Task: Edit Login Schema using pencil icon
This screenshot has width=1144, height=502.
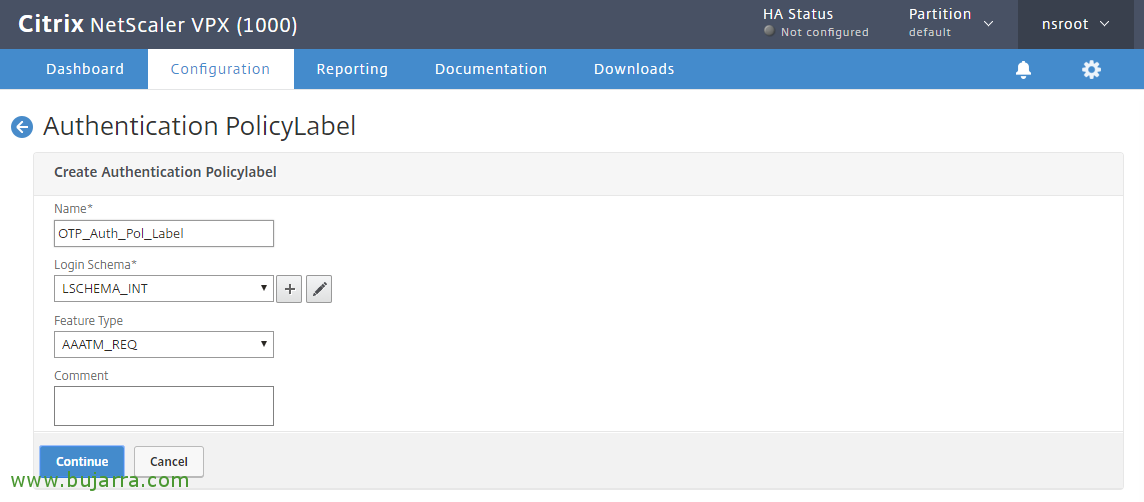Action: pyautogui.click(x=319, y=289)
